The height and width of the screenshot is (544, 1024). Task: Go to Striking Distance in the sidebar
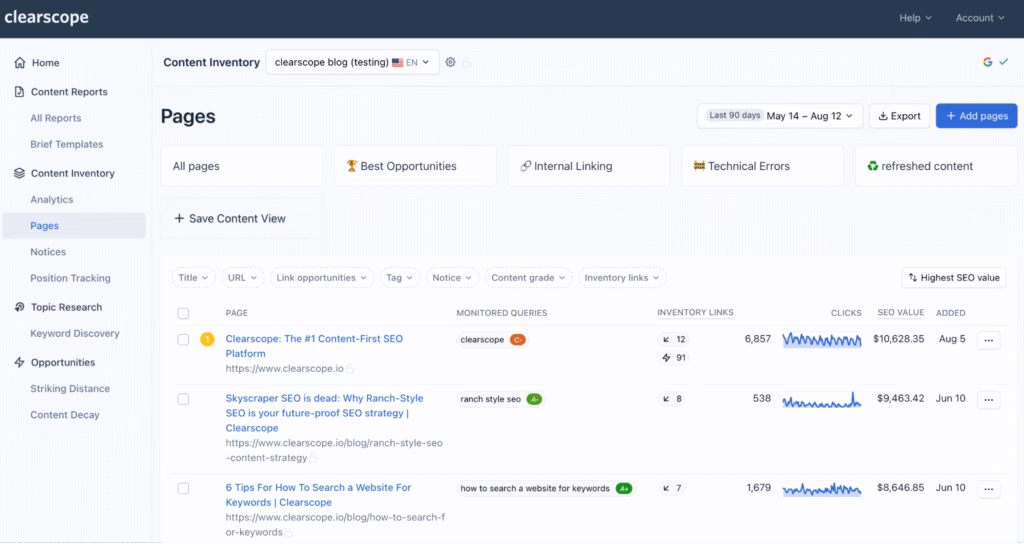click(x=70, y=389)
